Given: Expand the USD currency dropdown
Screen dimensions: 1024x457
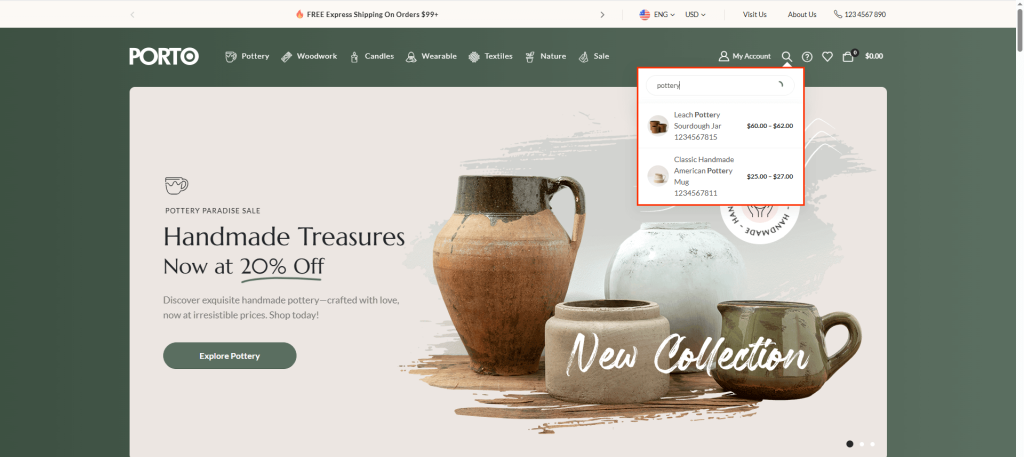Looking at the screenshot, I should point(696,14).
